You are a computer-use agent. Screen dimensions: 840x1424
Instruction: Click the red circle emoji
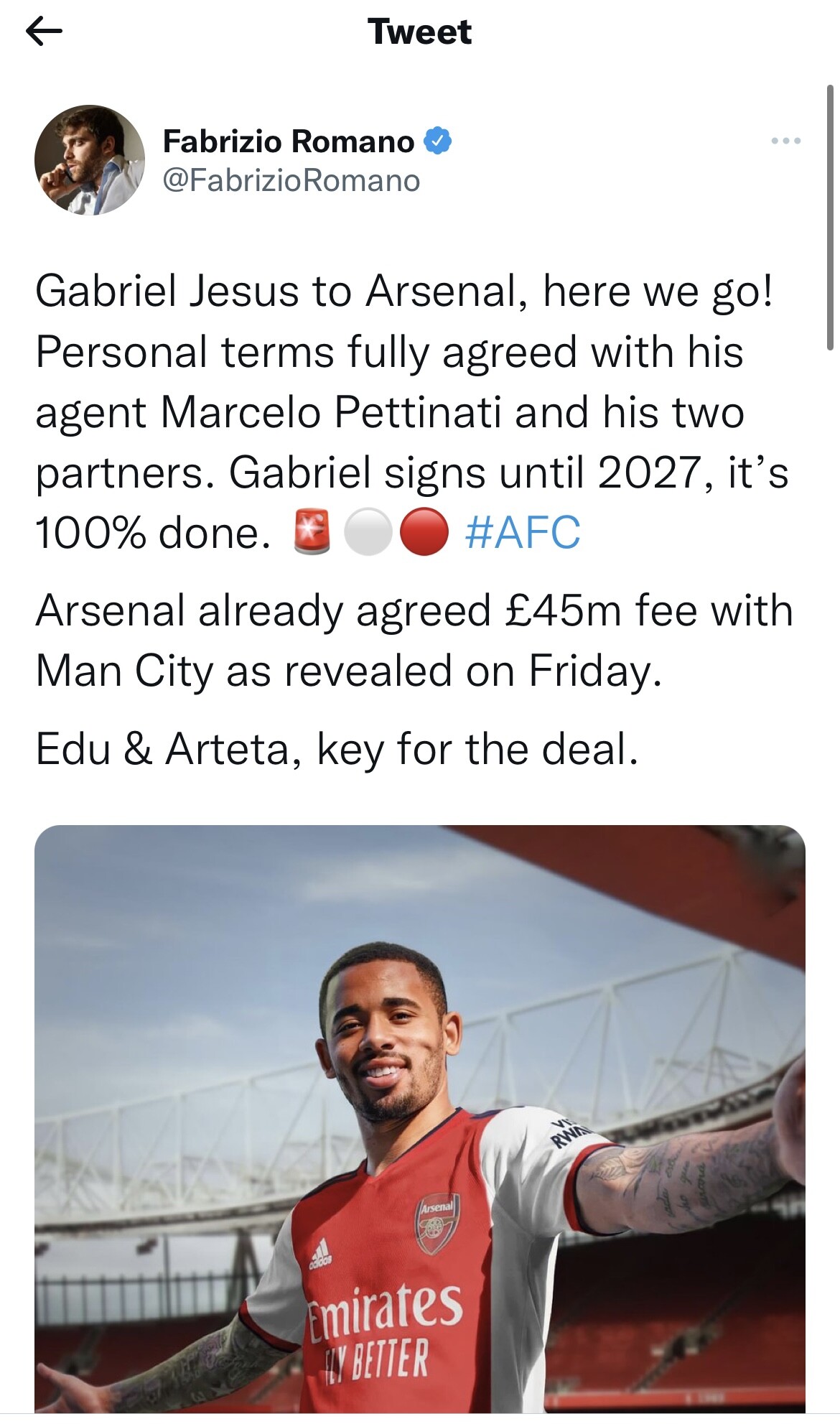424,533
